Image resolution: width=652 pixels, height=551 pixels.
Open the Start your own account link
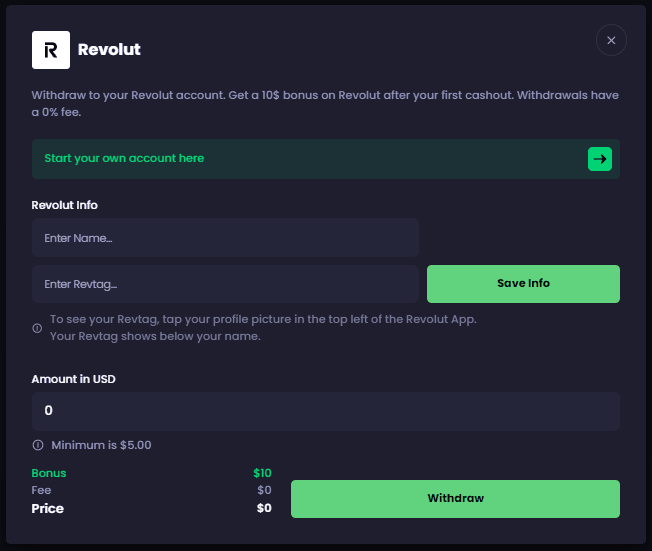124,159
